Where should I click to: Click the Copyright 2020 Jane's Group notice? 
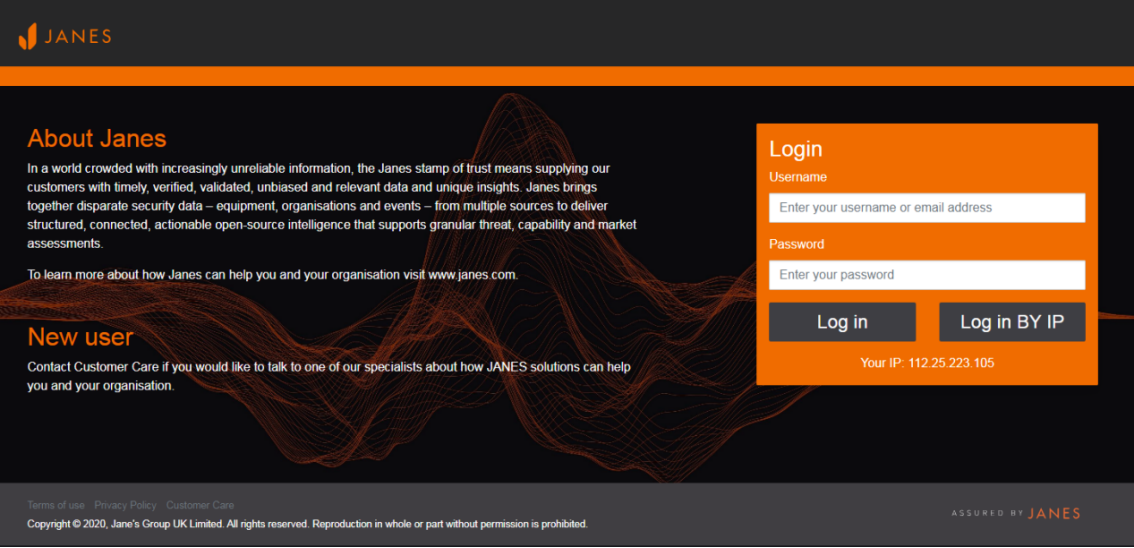pyautogui.click(x=307, y=523)
